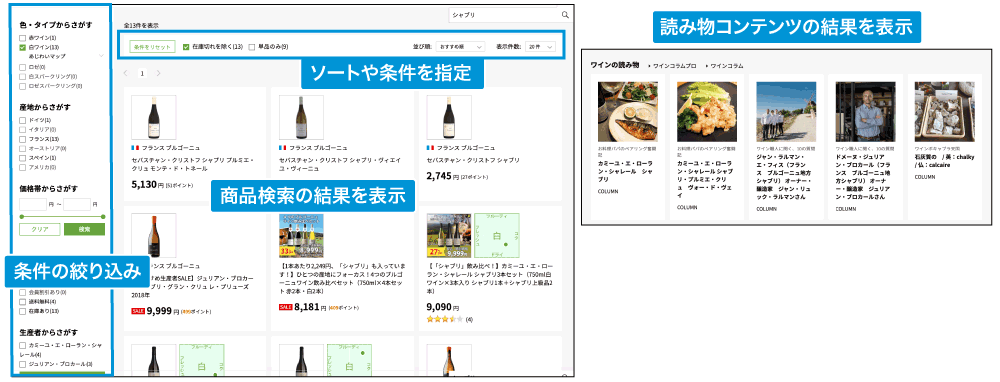Click the ワインの読み物 heading
This screenshot has height=382, width=1000.
[x=615, y=65]
